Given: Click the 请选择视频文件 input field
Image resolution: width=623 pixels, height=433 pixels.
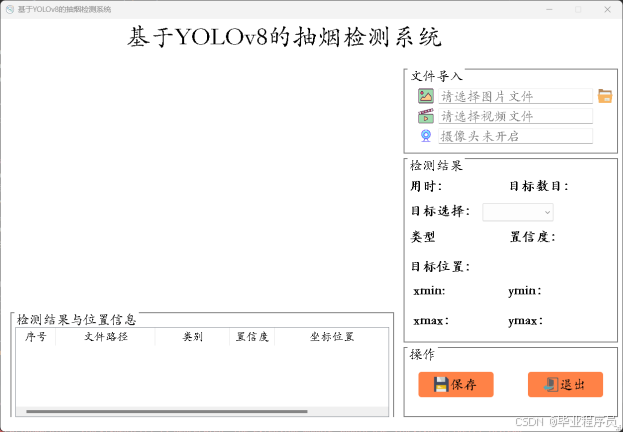Looking at the screenshot, I should [515, 116].
